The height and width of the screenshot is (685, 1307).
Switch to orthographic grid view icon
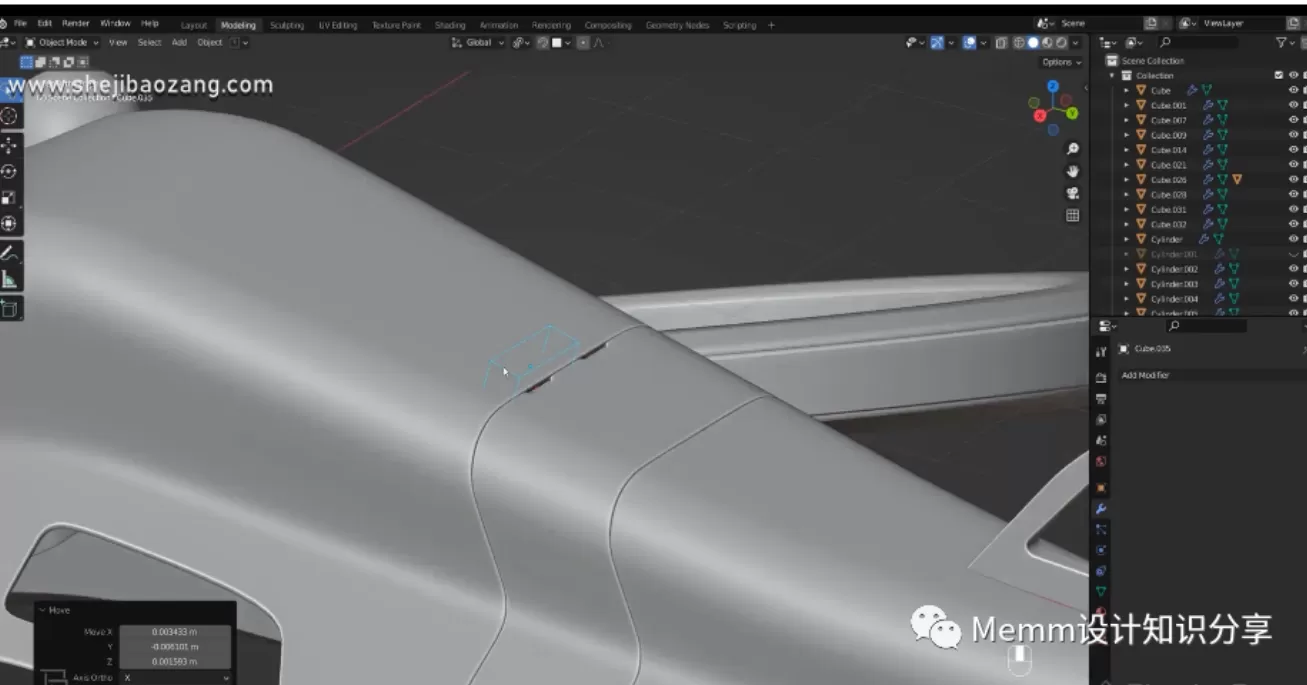(1073, 215)
